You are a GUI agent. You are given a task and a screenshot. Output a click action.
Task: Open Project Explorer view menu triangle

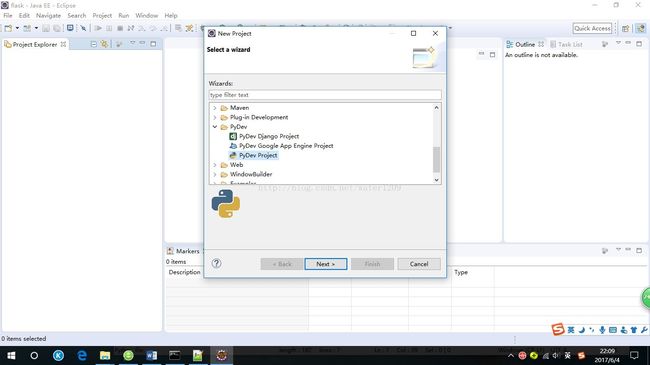pos(133,43)
